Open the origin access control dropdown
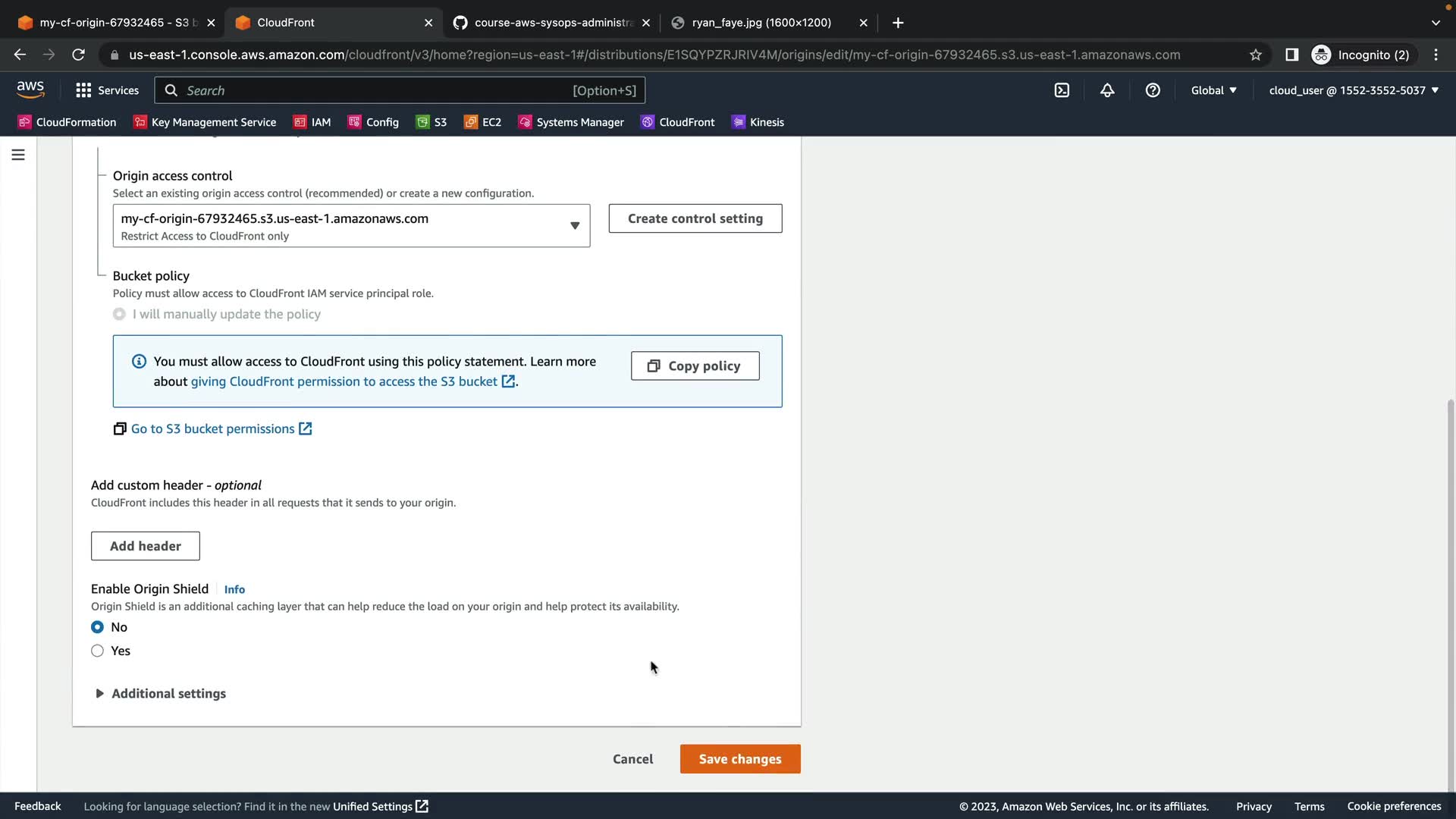This screenshot has width=1456, height=819. [x=351, y=226]
